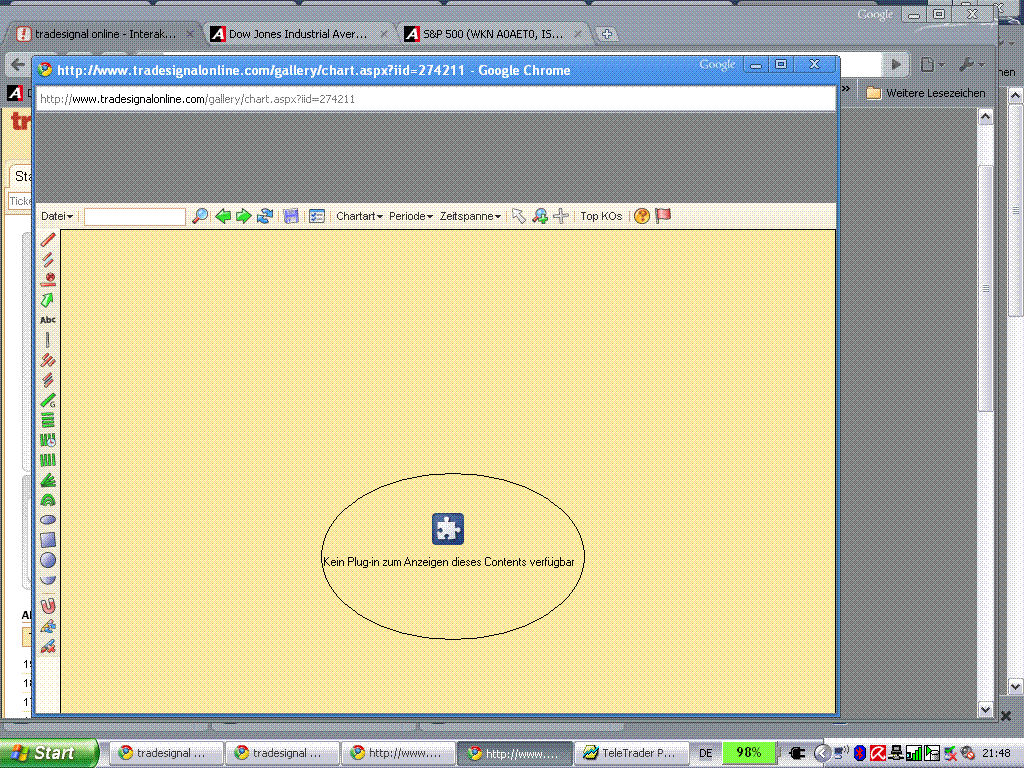
Task: Open the Avira antivirus tray icon
Action: point(878,753)
